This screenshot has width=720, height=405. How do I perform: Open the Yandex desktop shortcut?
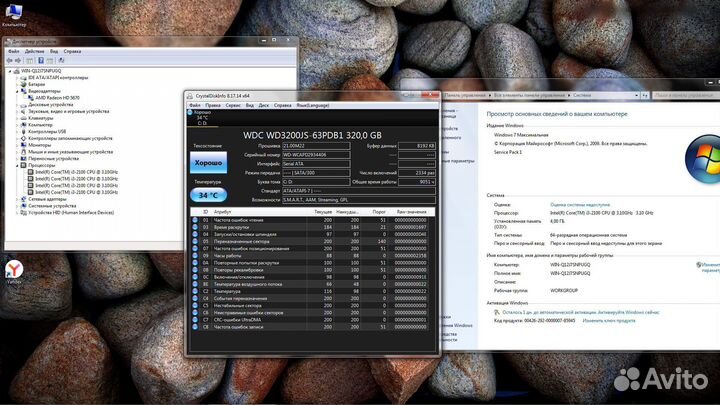15,270
